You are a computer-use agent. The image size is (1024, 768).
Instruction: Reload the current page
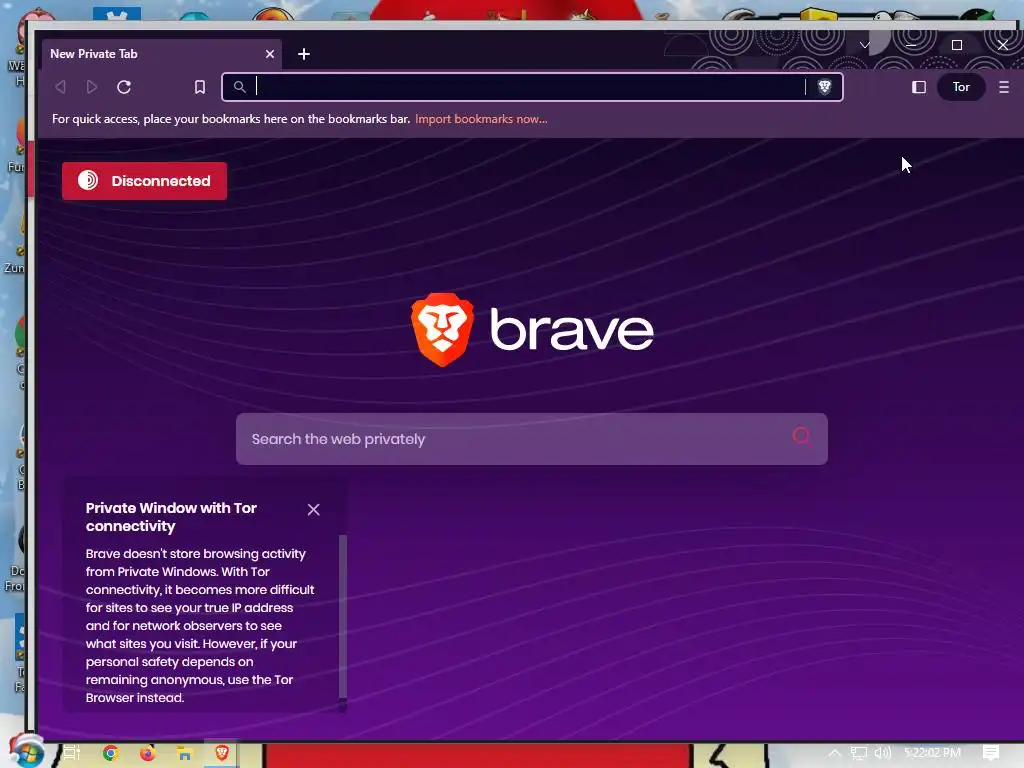click(x=124, y=87)
